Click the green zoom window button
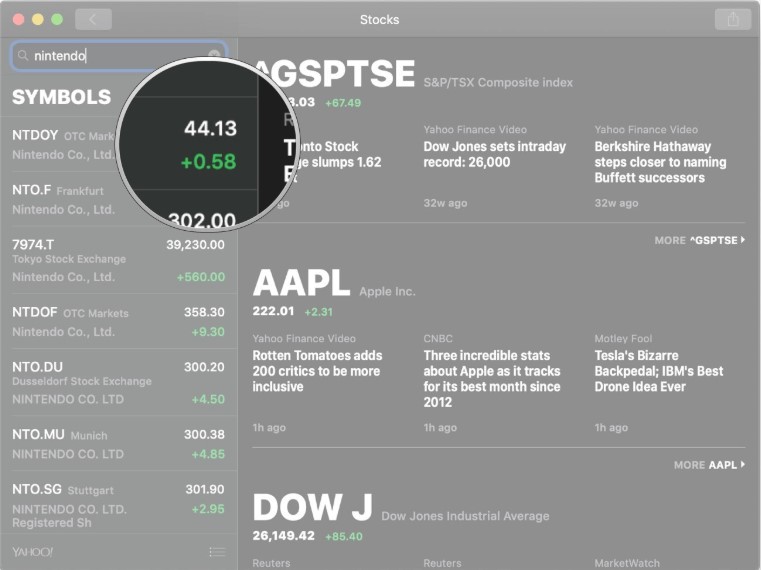Viewport: 761px width, 570px height. coord(57,19)
